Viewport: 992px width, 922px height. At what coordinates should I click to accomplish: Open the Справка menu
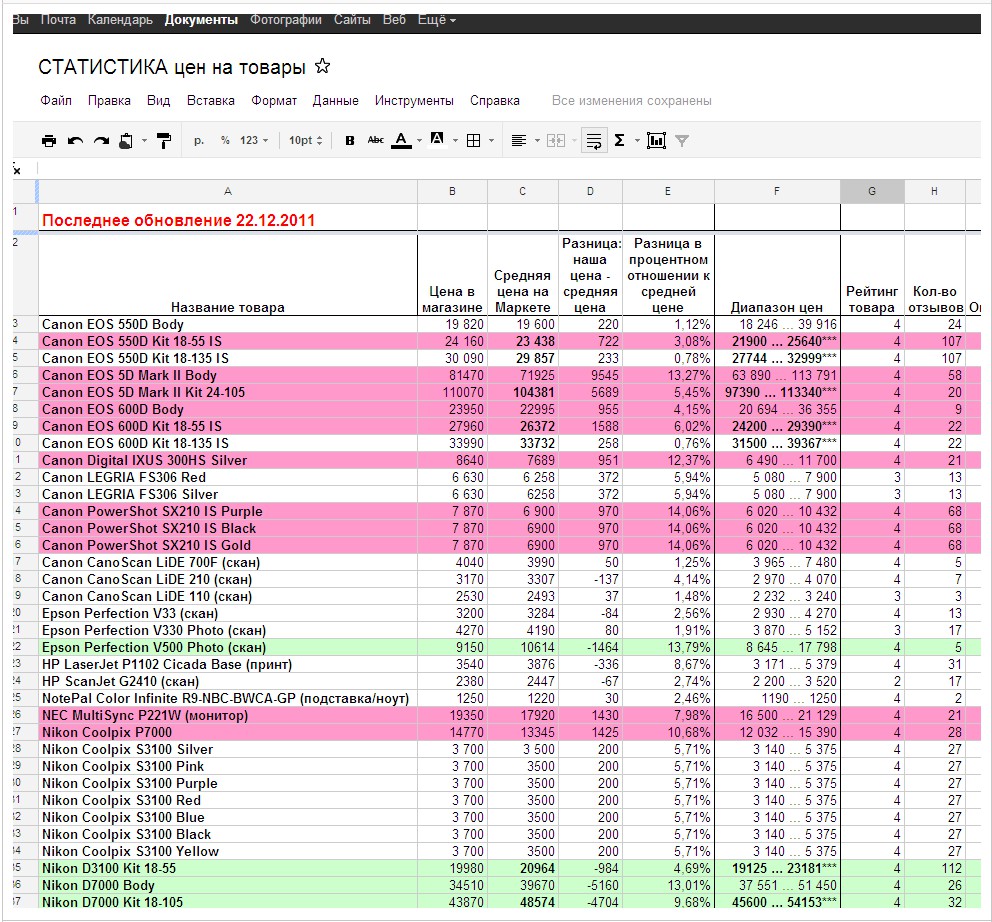(495, 101)
